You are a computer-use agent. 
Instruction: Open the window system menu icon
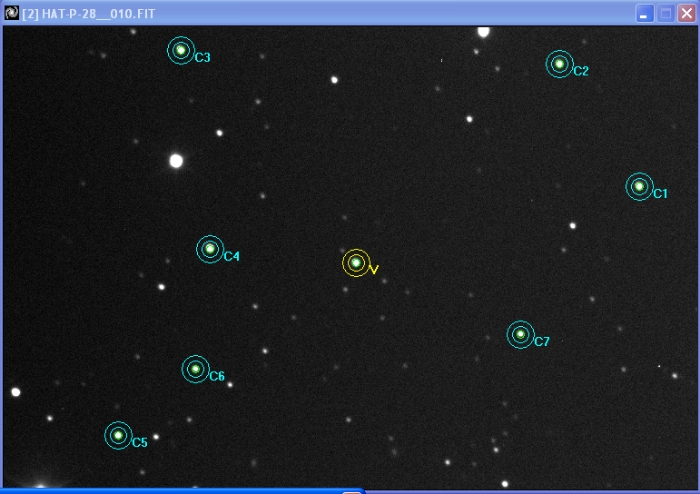pyautogui.click(x=12, y=13)
